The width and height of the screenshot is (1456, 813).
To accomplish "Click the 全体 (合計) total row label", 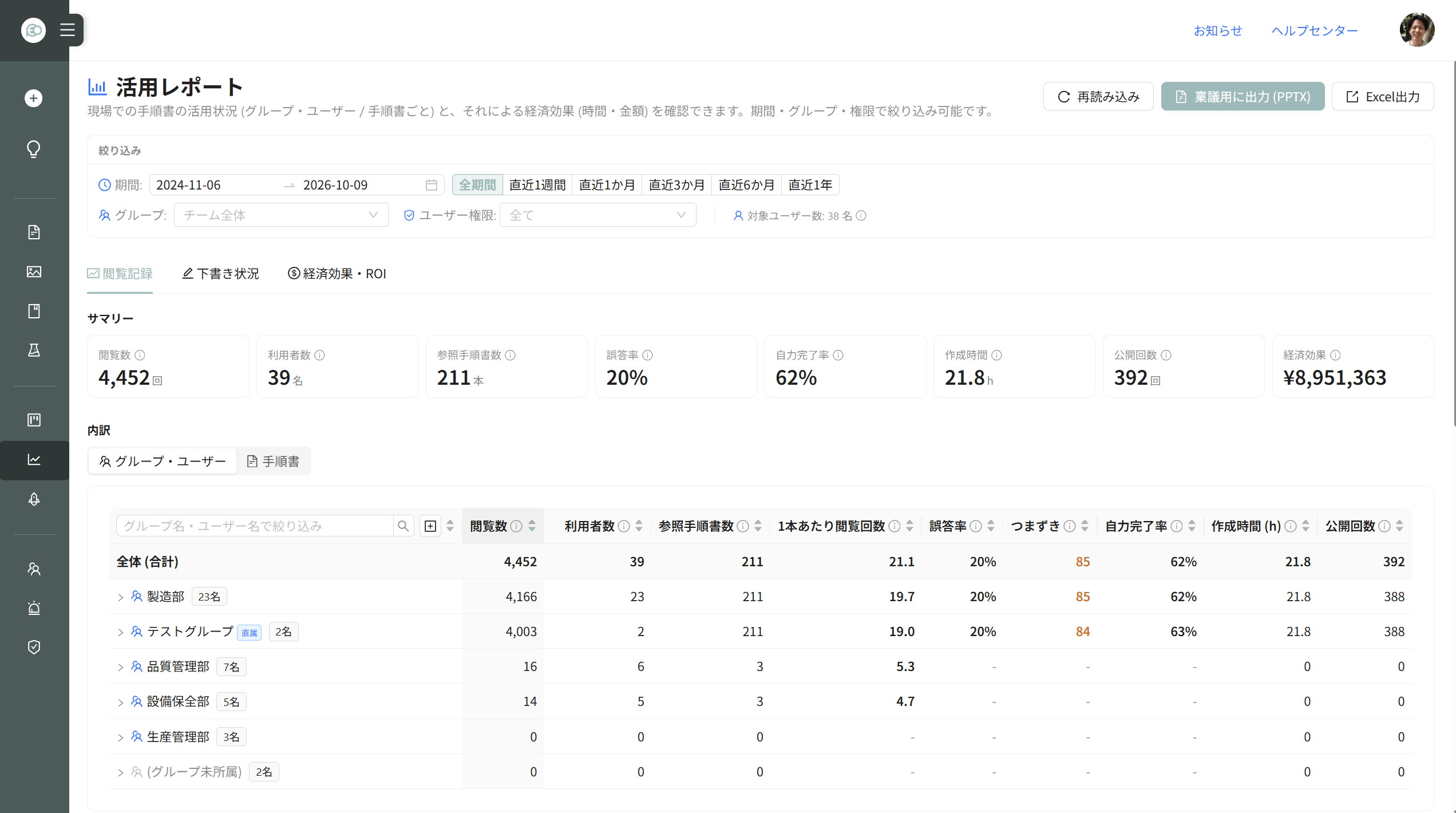I will click(148, 562).
